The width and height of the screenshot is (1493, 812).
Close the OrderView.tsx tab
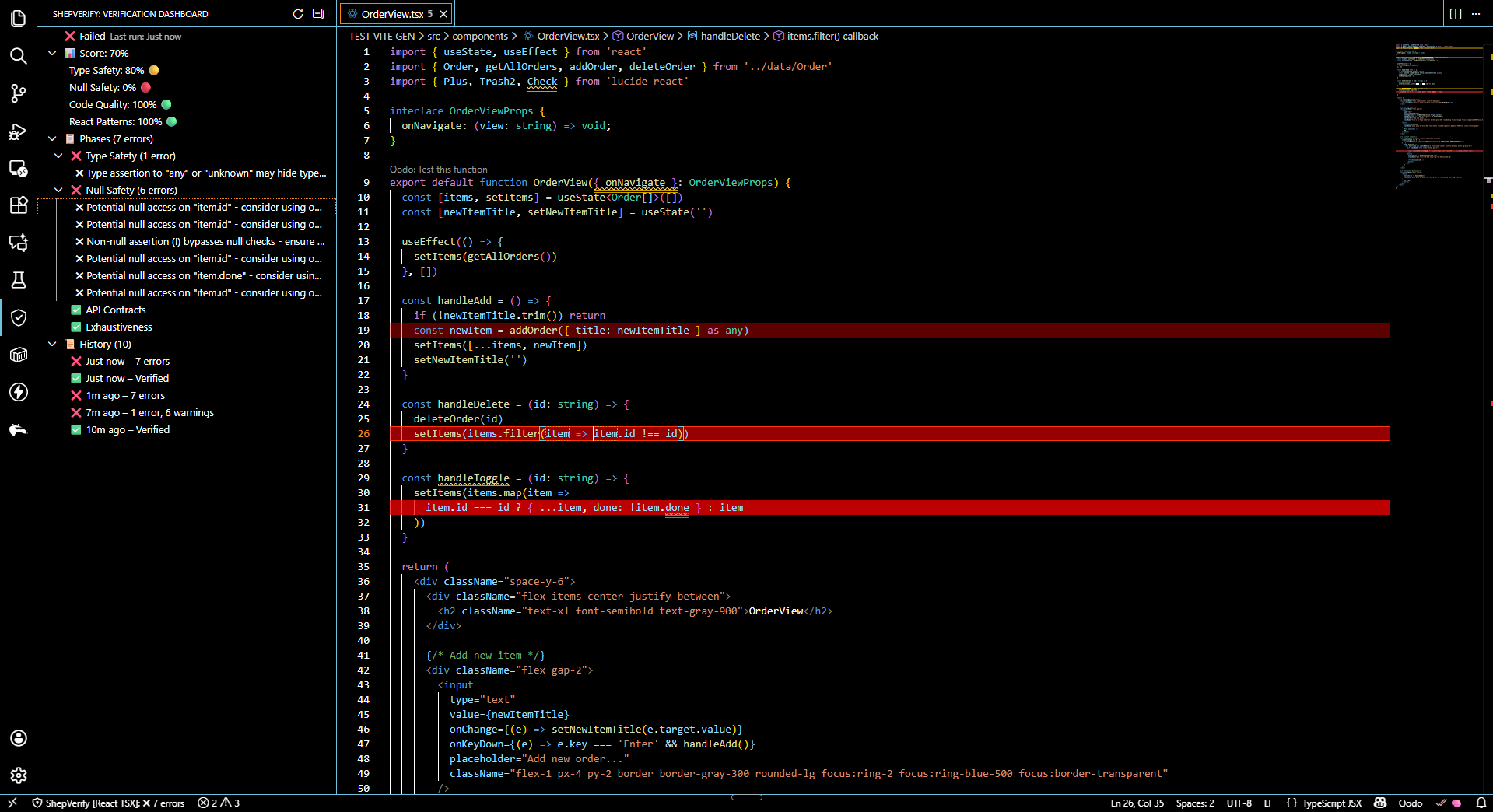pyautogui.click(x=443, y=14)
